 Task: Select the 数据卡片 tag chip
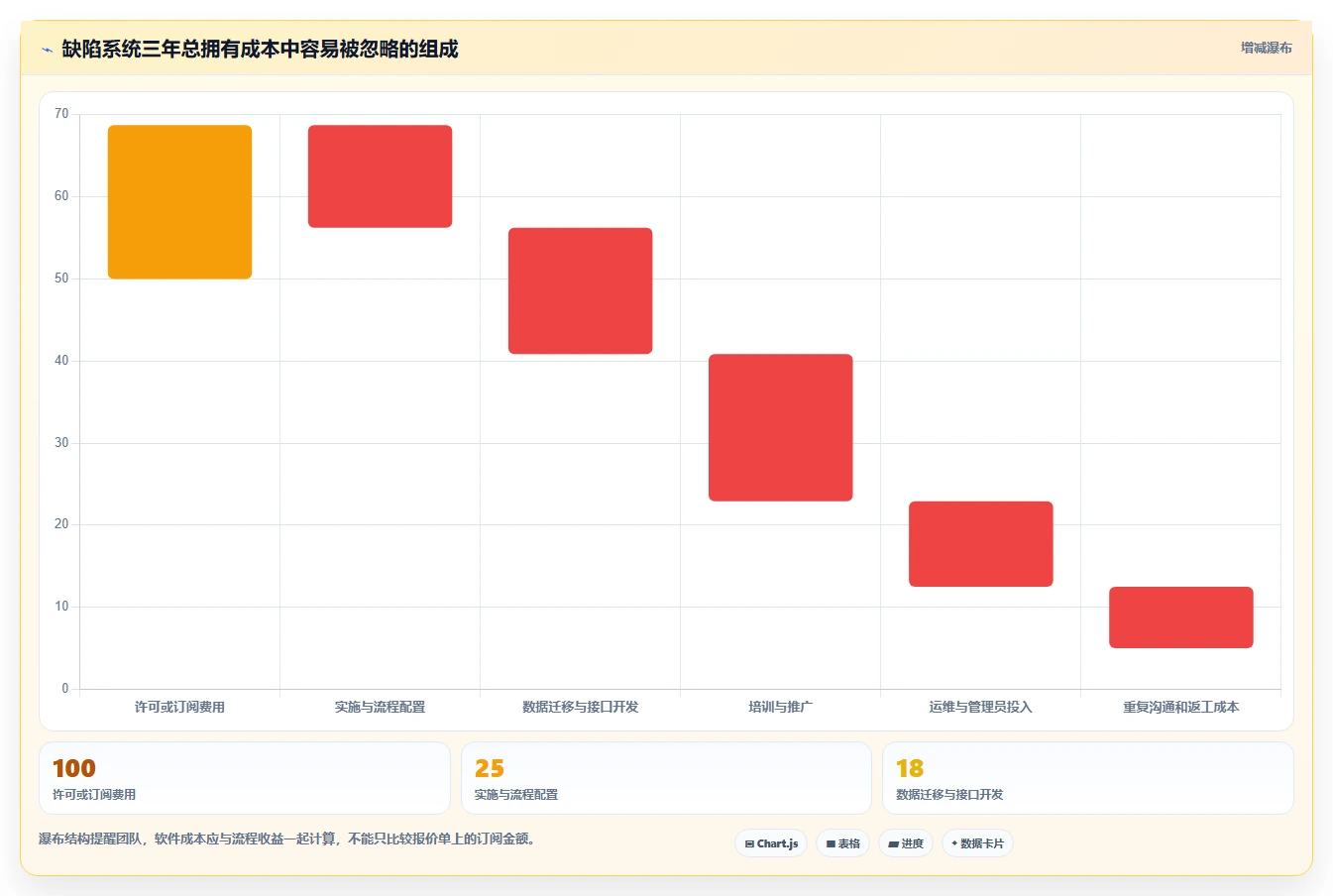[x=977, y=843]
